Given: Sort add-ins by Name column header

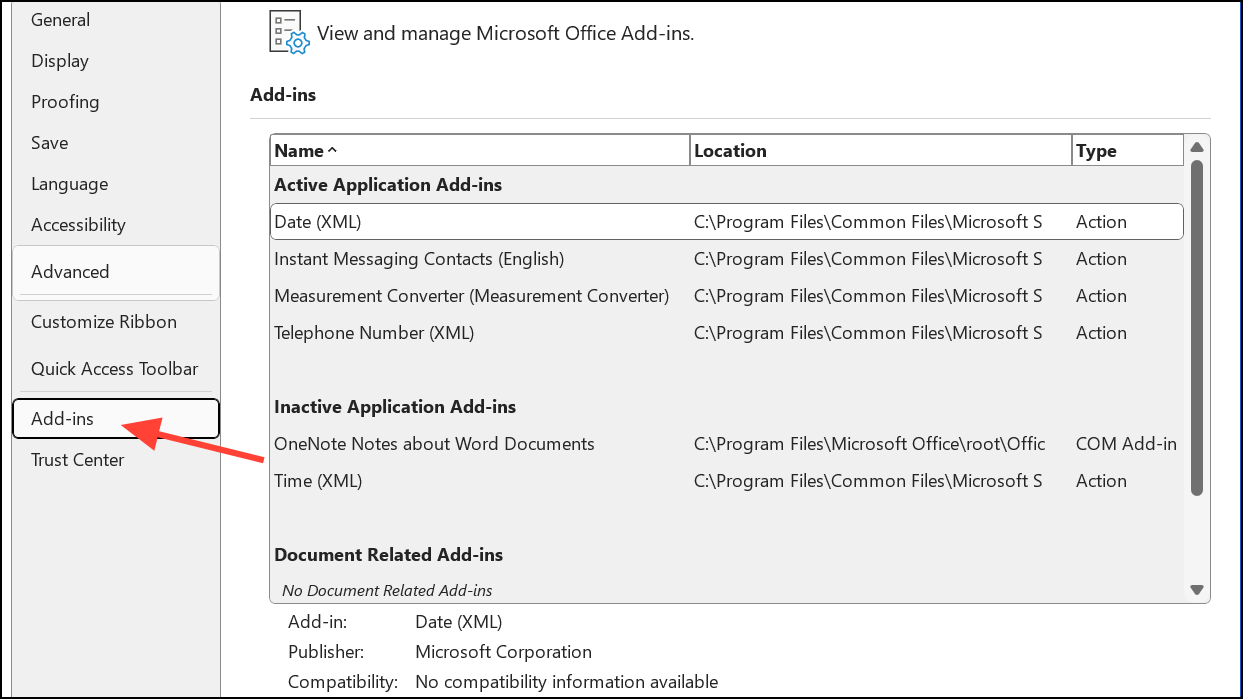Looking at the screenshot, I should tap(480, 151).
